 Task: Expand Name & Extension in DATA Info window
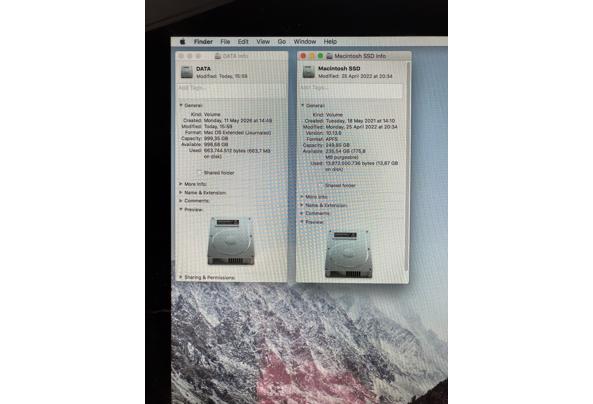coord(181,193)
